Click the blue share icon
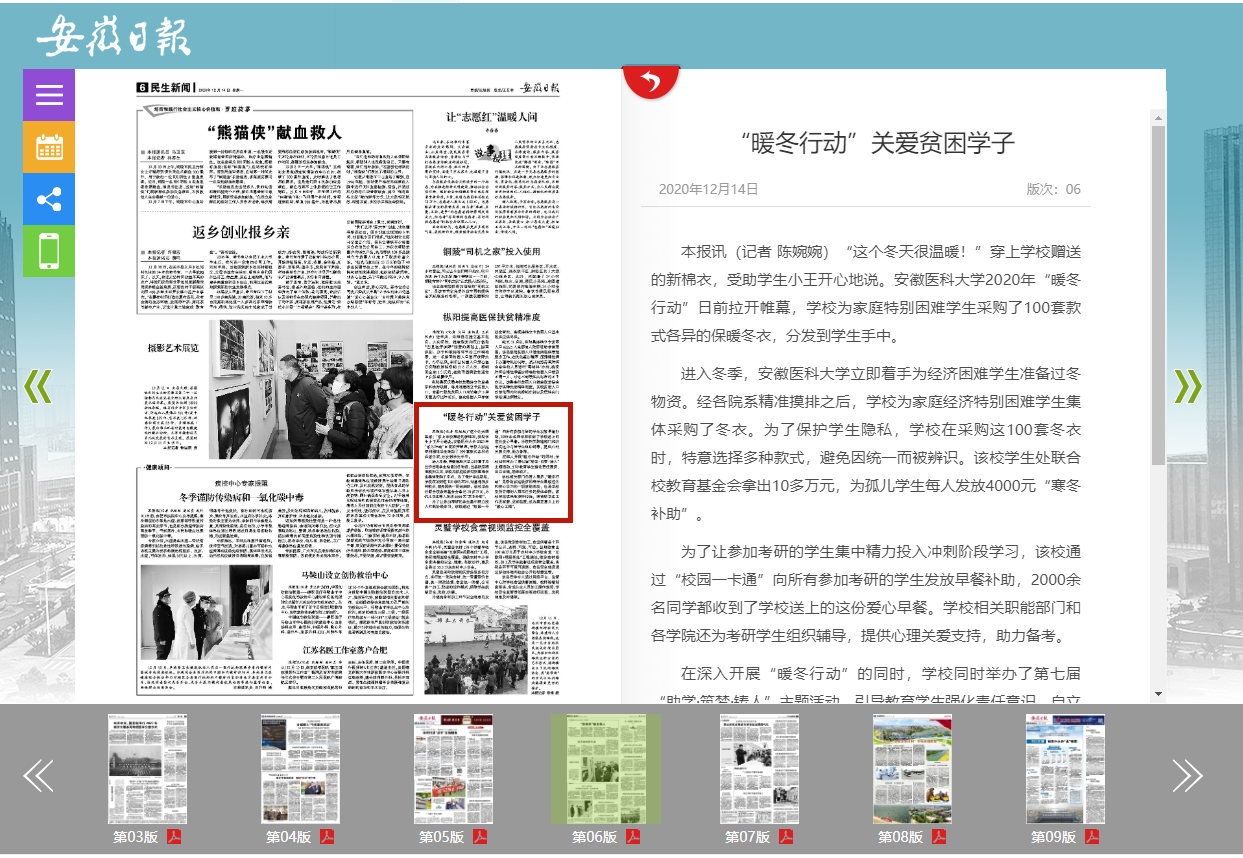This screenshot has width=1243, height=858. (x=49, y=199)
